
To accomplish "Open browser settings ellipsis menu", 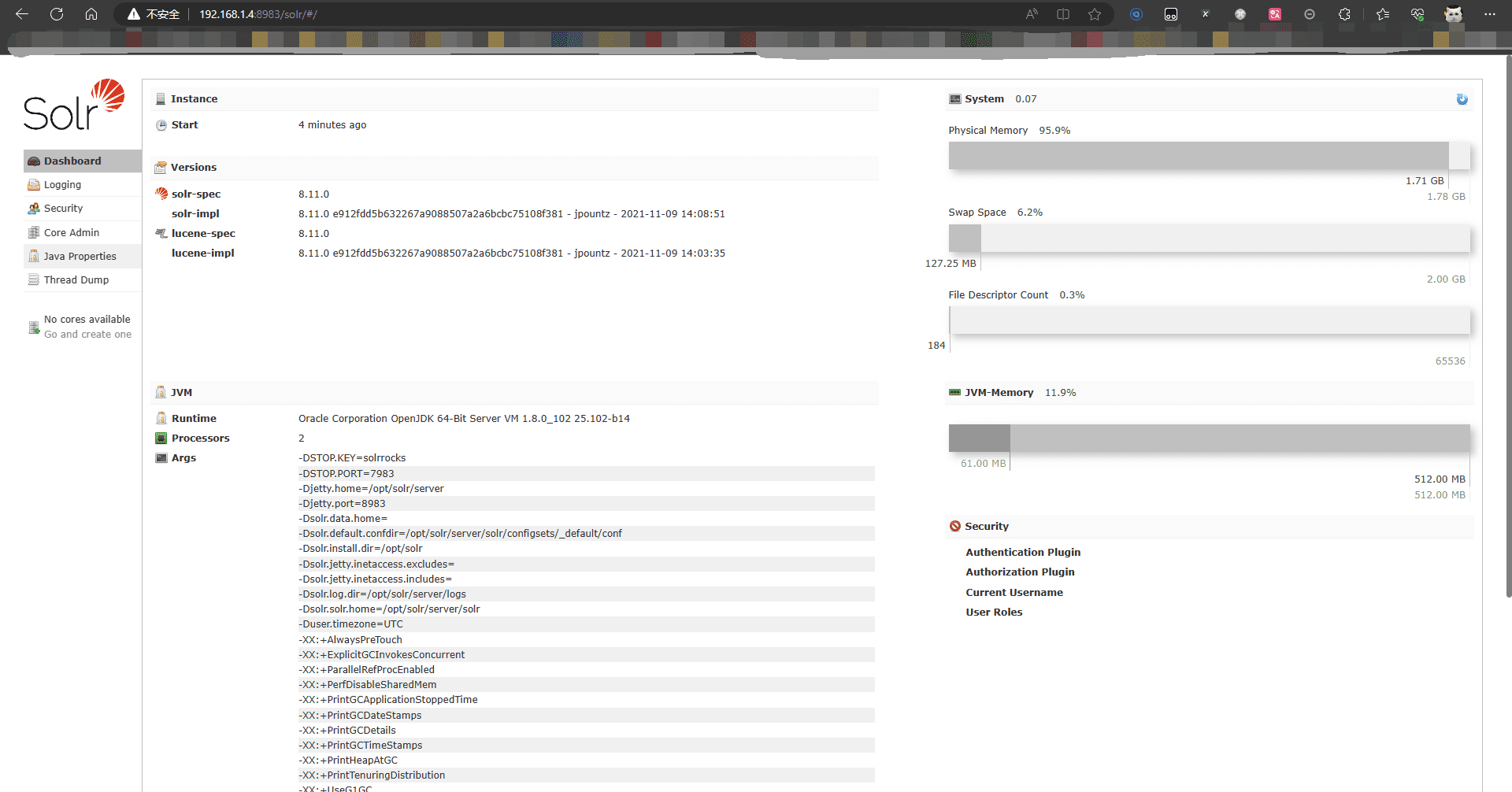I will (x=1489, y=14).
